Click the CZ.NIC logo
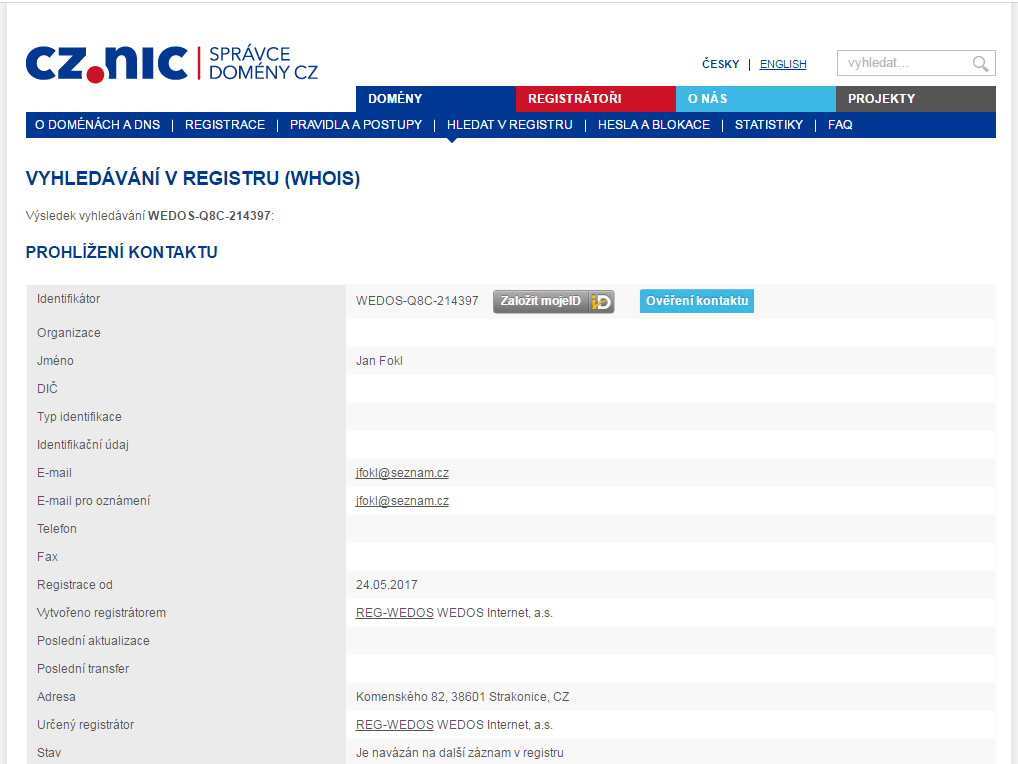1018x764 pixels. point(172,64)
